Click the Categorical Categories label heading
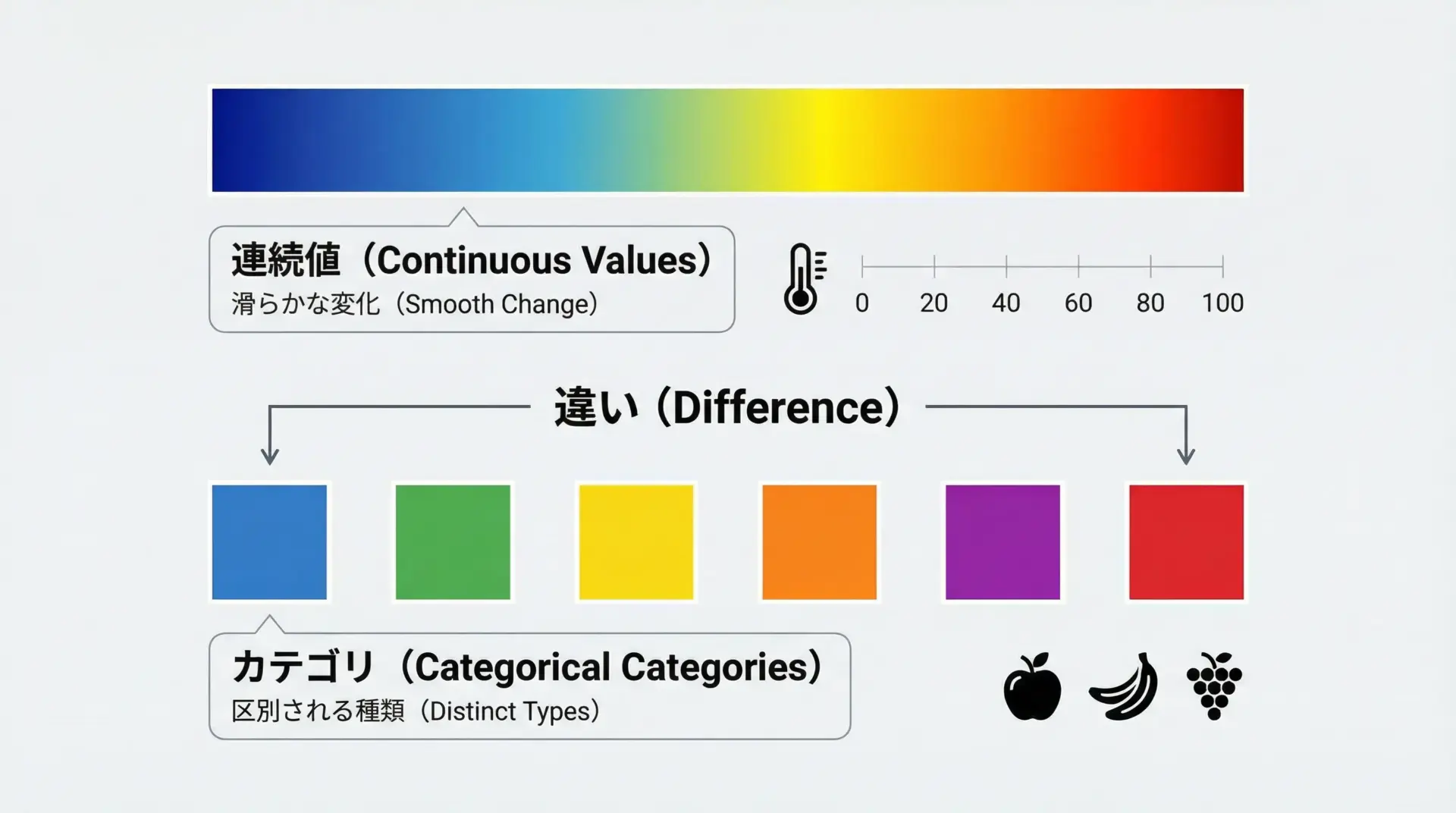 click(x=527, y=667)
